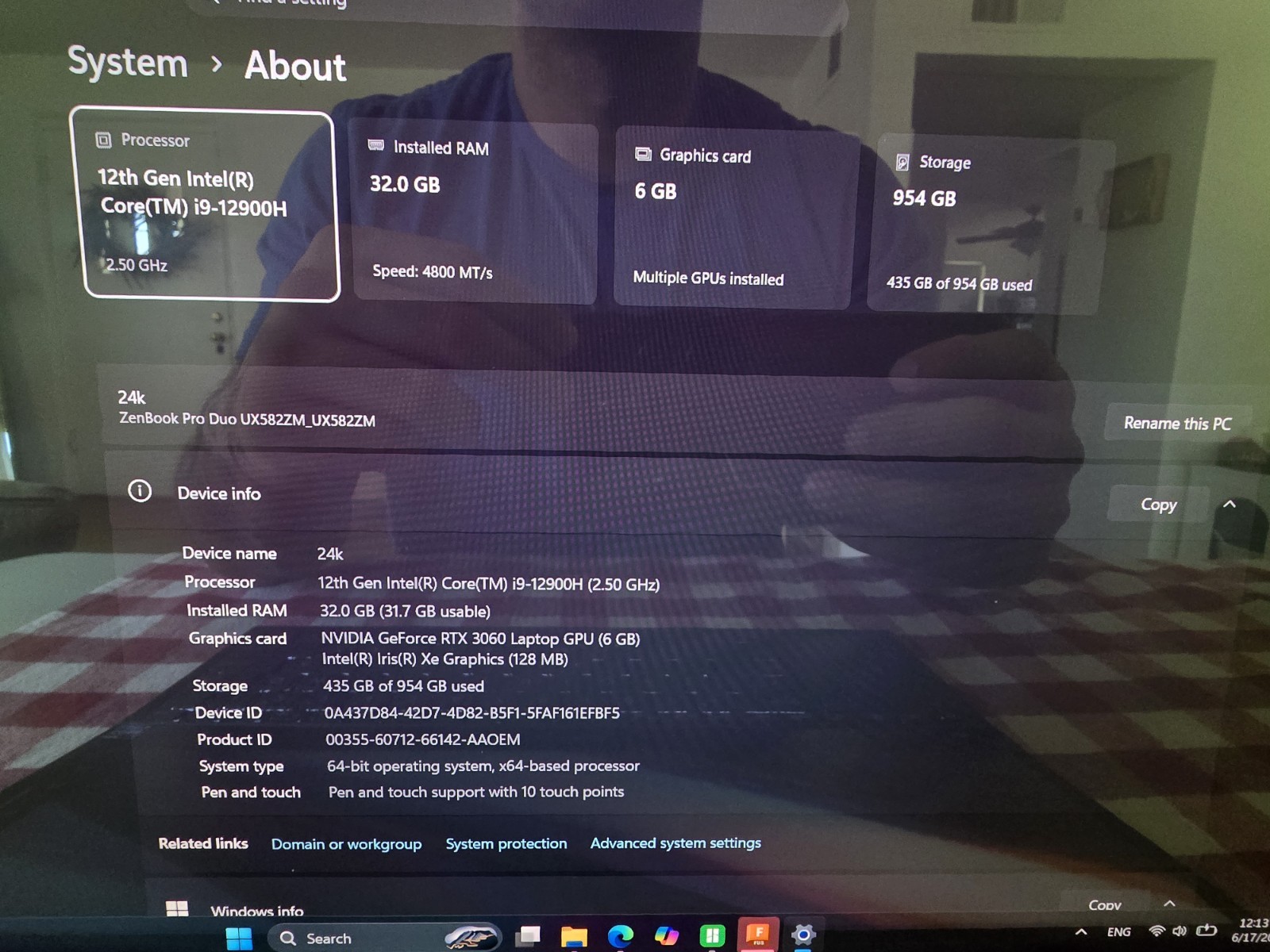Copy the Device info details

[x=1158, y=505]
